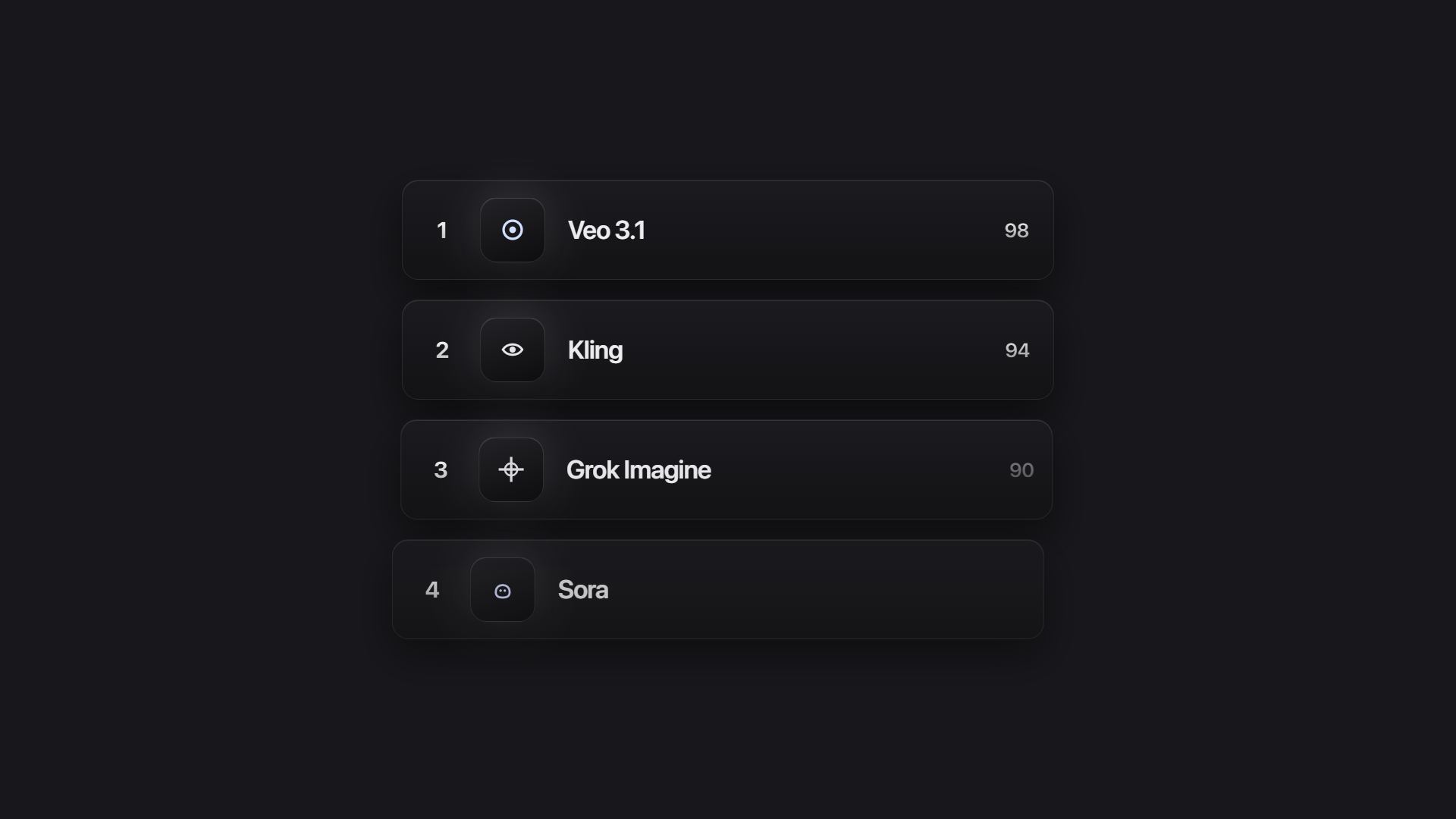Click the score value 94
Screen dimensions: 1456x819
coord(1018,350)
